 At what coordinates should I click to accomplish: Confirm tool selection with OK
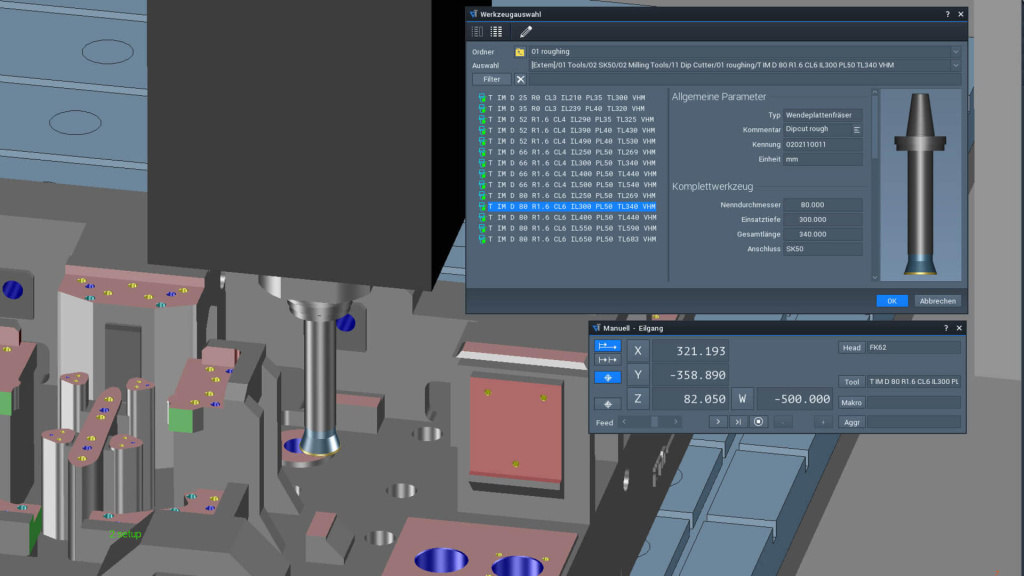[891, 300]
